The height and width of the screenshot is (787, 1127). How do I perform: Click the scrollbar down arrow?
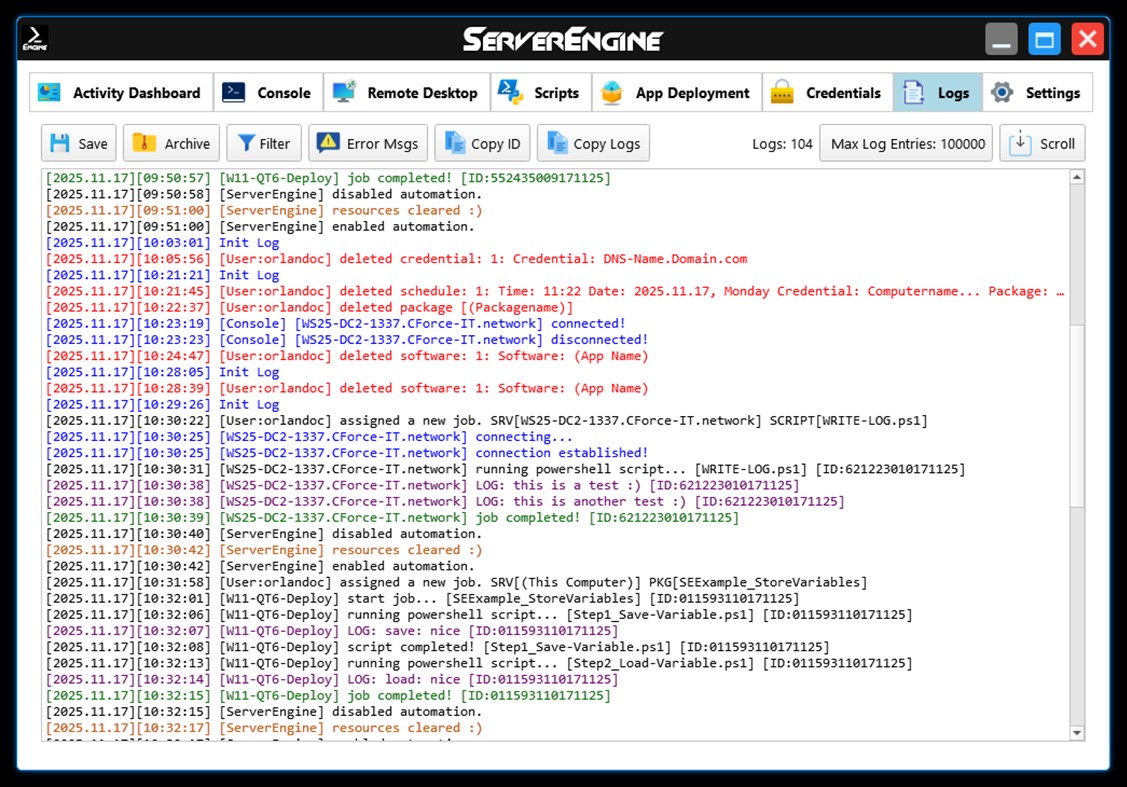[1078, 733]
